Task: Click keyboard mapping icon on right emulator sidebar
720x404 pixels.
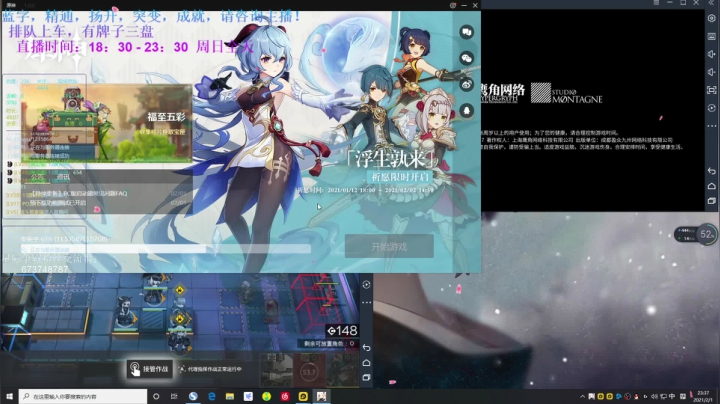Action: pyautogui.click(x=712, y=36)
